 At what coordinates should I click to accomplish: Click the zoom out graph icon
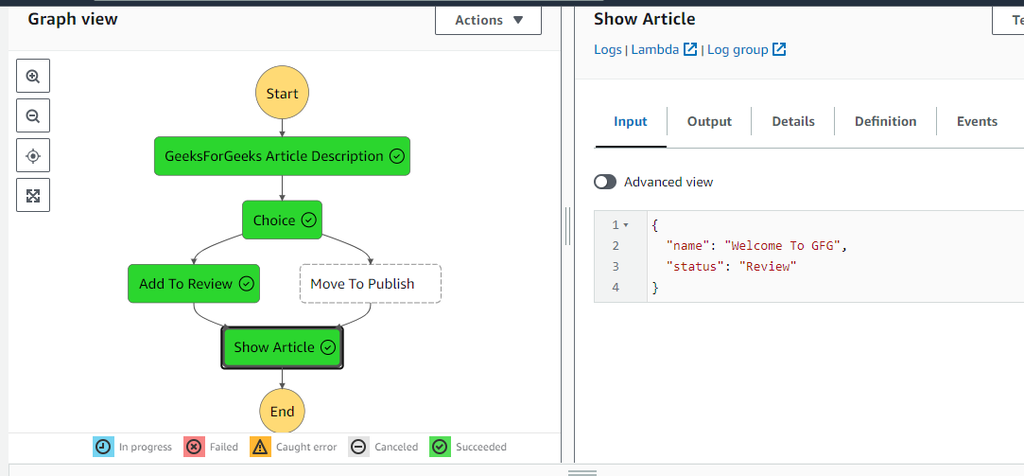(x=33, y=116)
